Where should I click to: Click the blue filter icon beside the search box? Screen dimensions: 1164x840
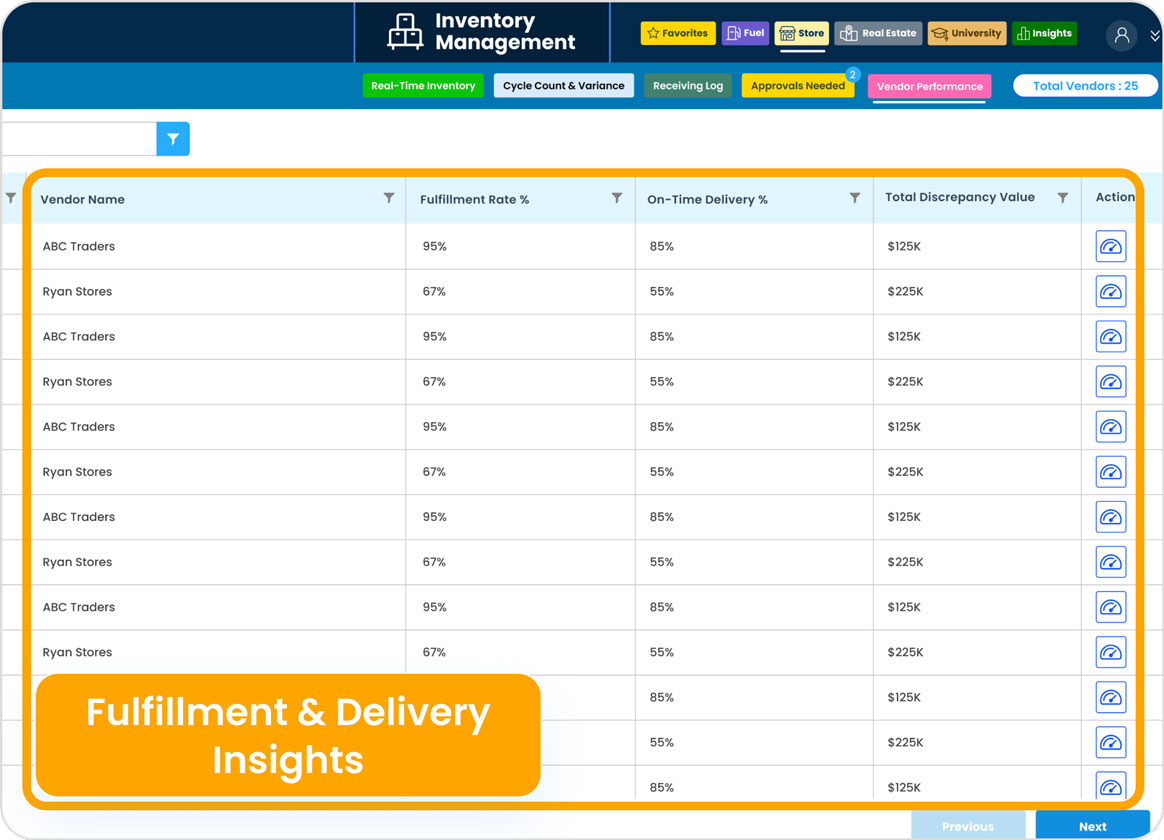[172, 138]
